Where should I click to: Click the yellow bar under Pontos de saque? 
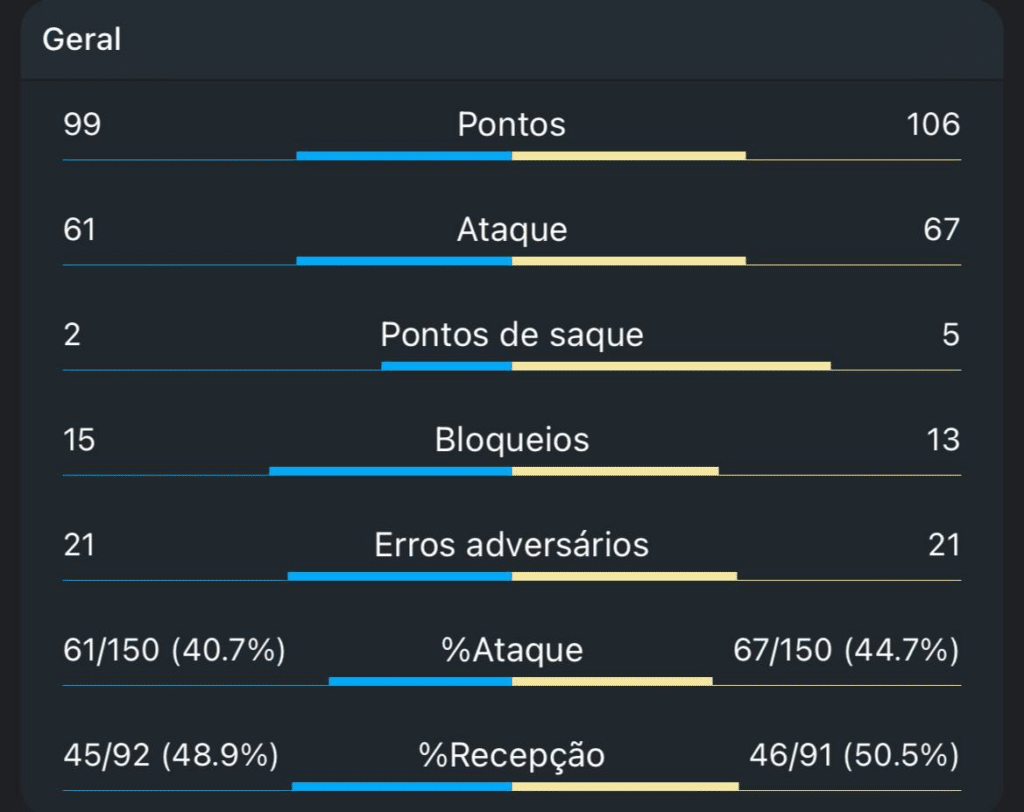coord(670,366)
